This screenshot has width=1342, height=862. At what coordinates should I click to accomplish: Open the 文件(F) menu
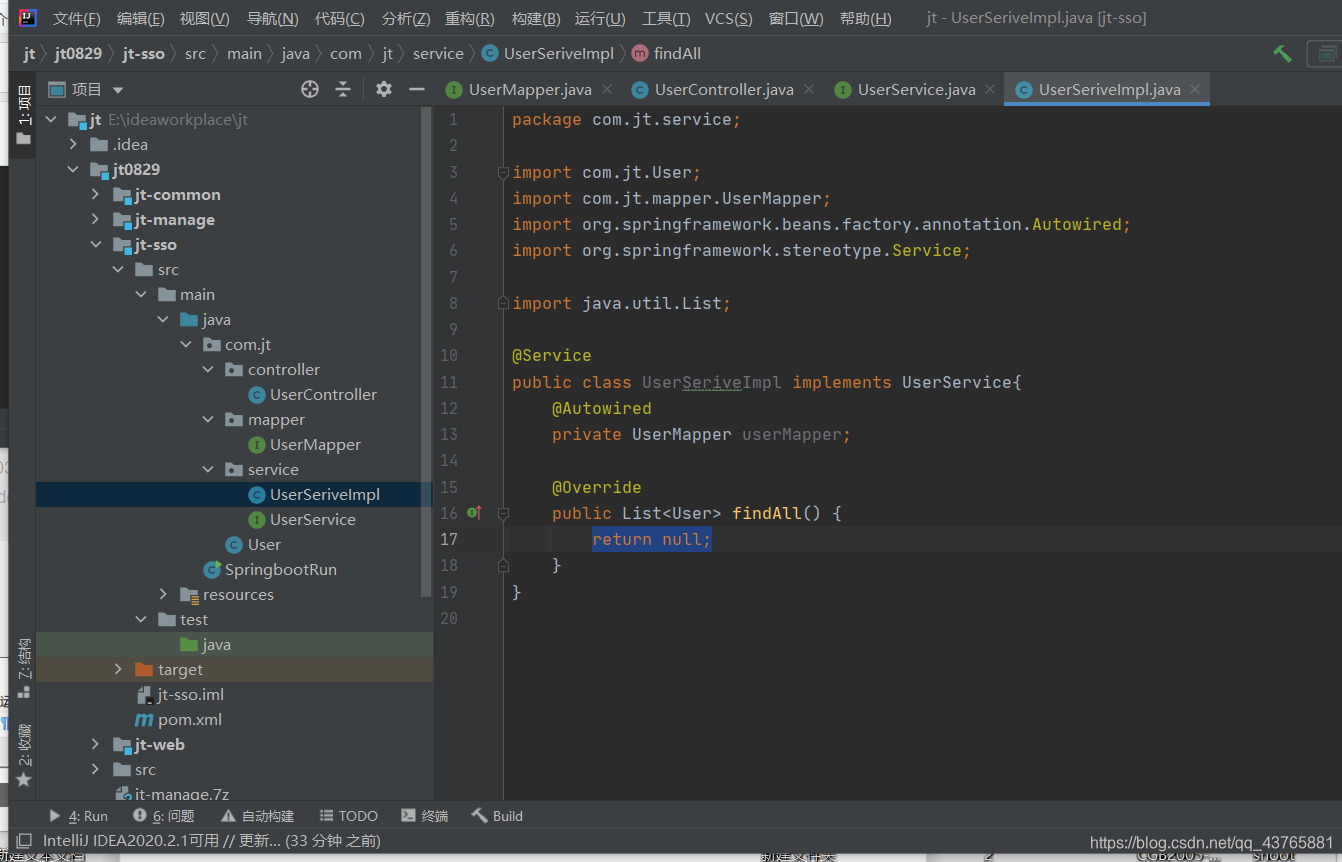click(x=76, y=18)
